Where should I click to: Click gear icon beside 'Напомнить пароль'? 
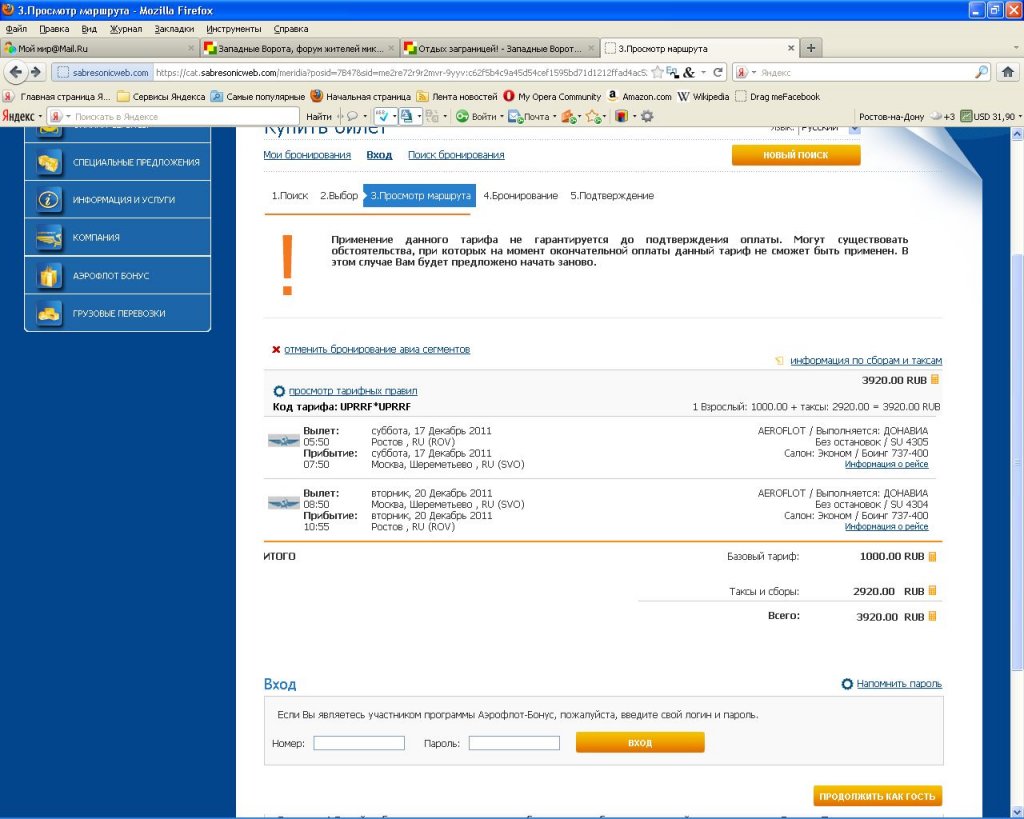(x=847, y=684)
